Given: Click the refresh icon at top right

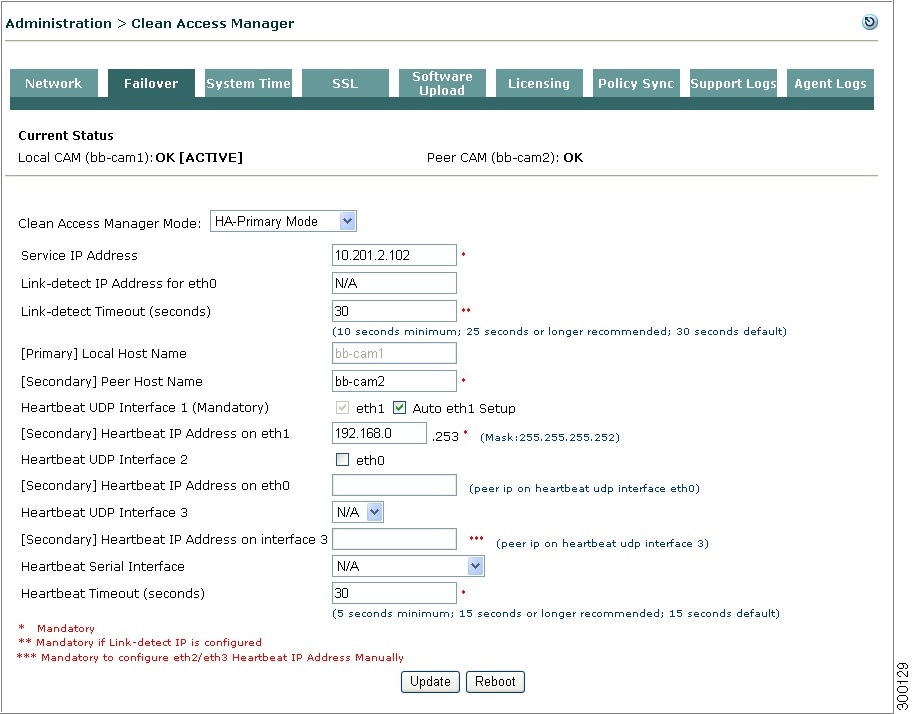Looking at the screenshot, I should (x=870, y=22).
